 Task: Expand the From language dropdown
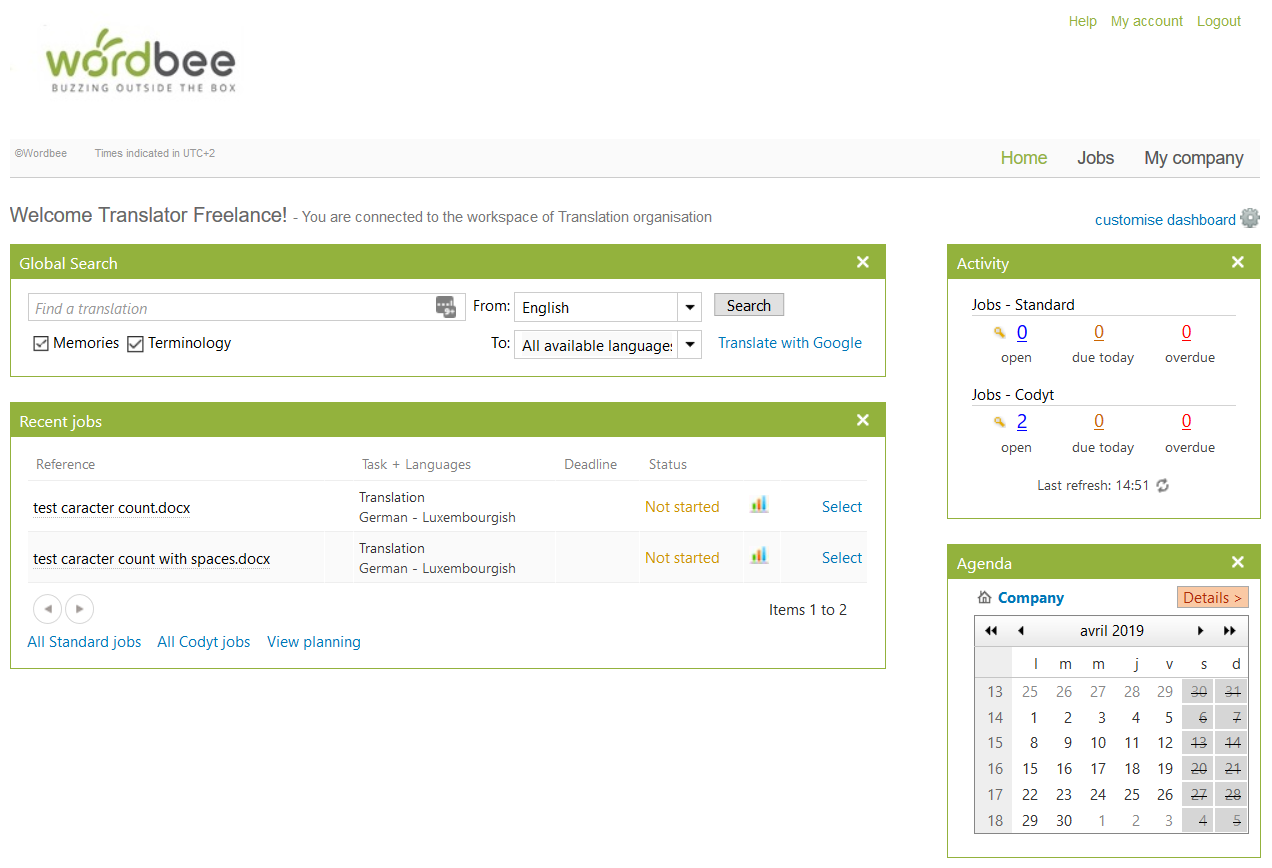point(689,307)
